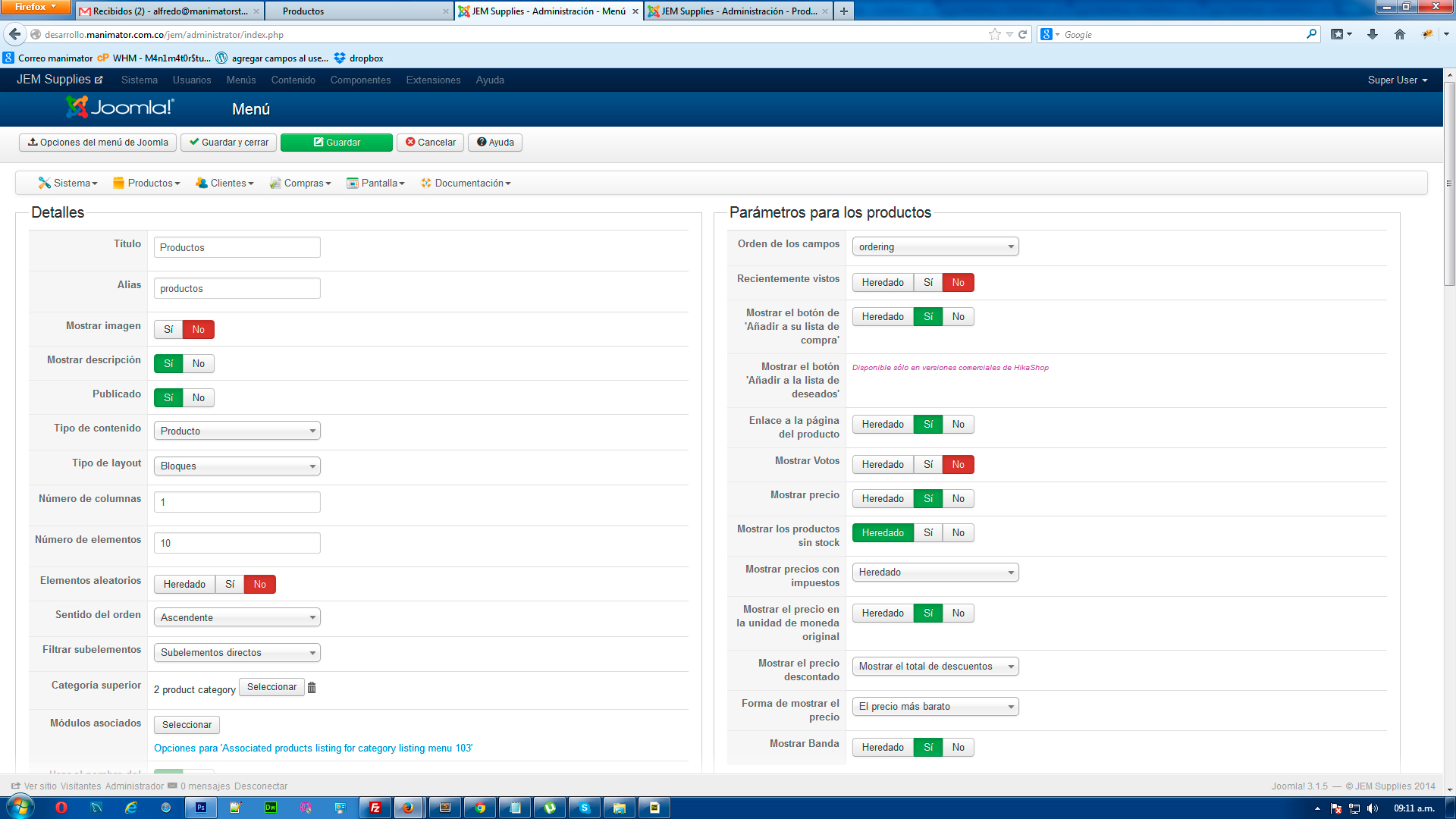Open FileZilla from the taskbar
Image resolution: width=1456 pixels, height=819 pixels.
tap(375, 808)
